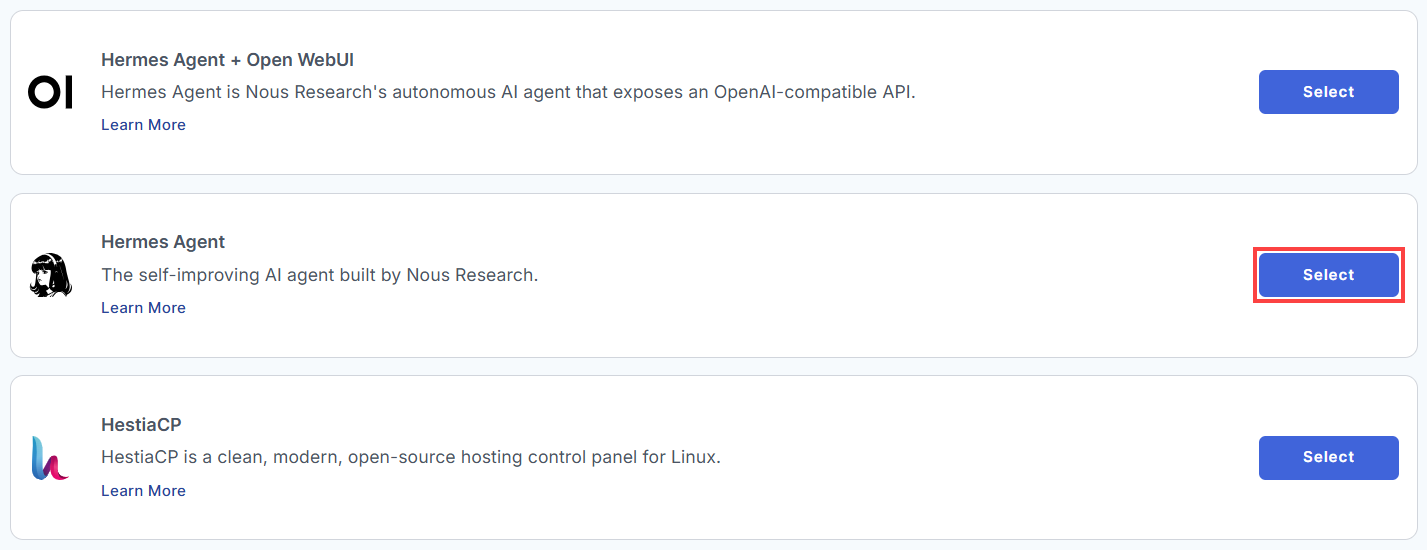Open the HestiaCP Learn More link
The height and width of the screenshot is (550, 1427).
point(143,491)
